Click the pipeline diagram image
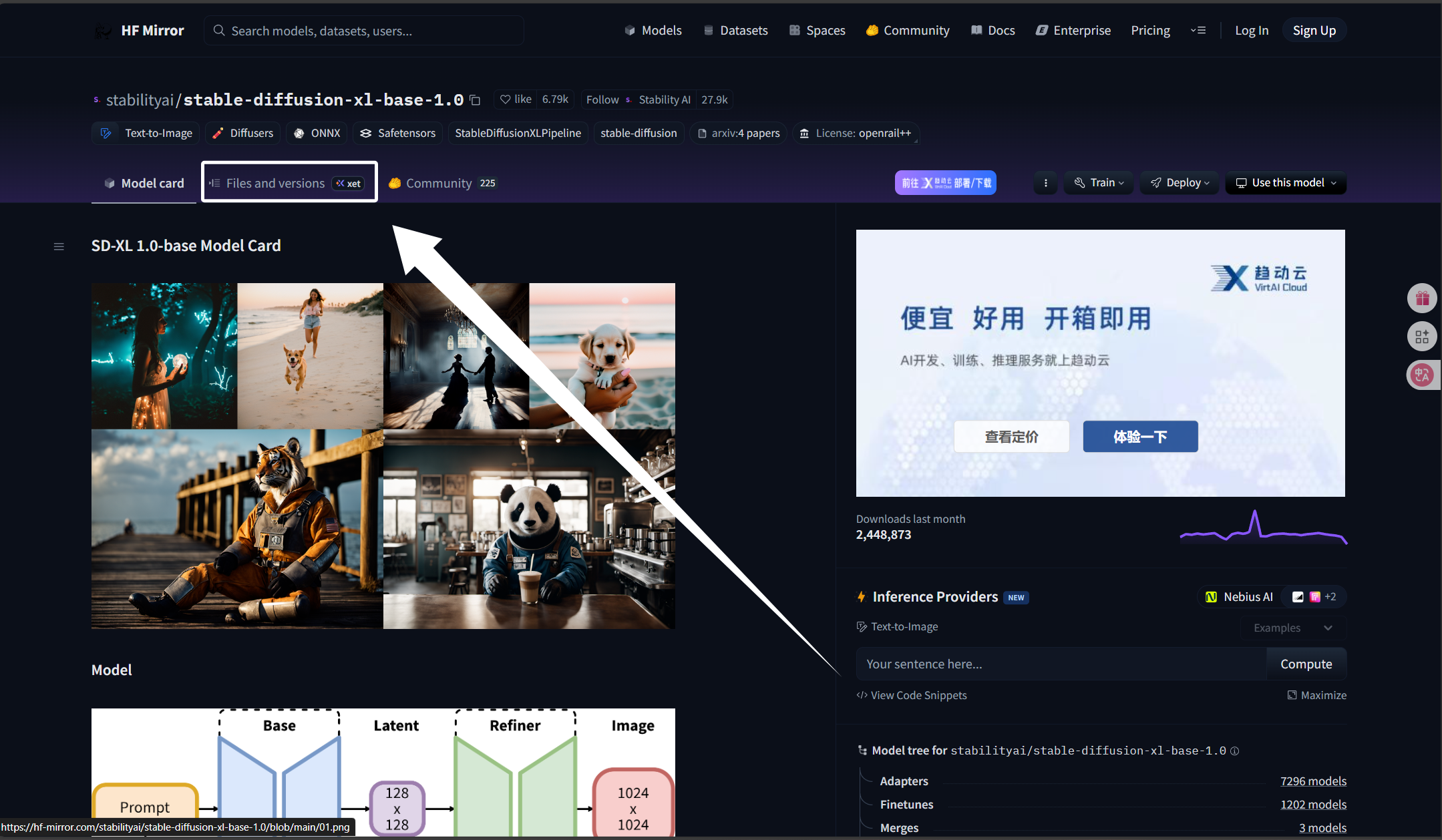 (x=383, y=773)
